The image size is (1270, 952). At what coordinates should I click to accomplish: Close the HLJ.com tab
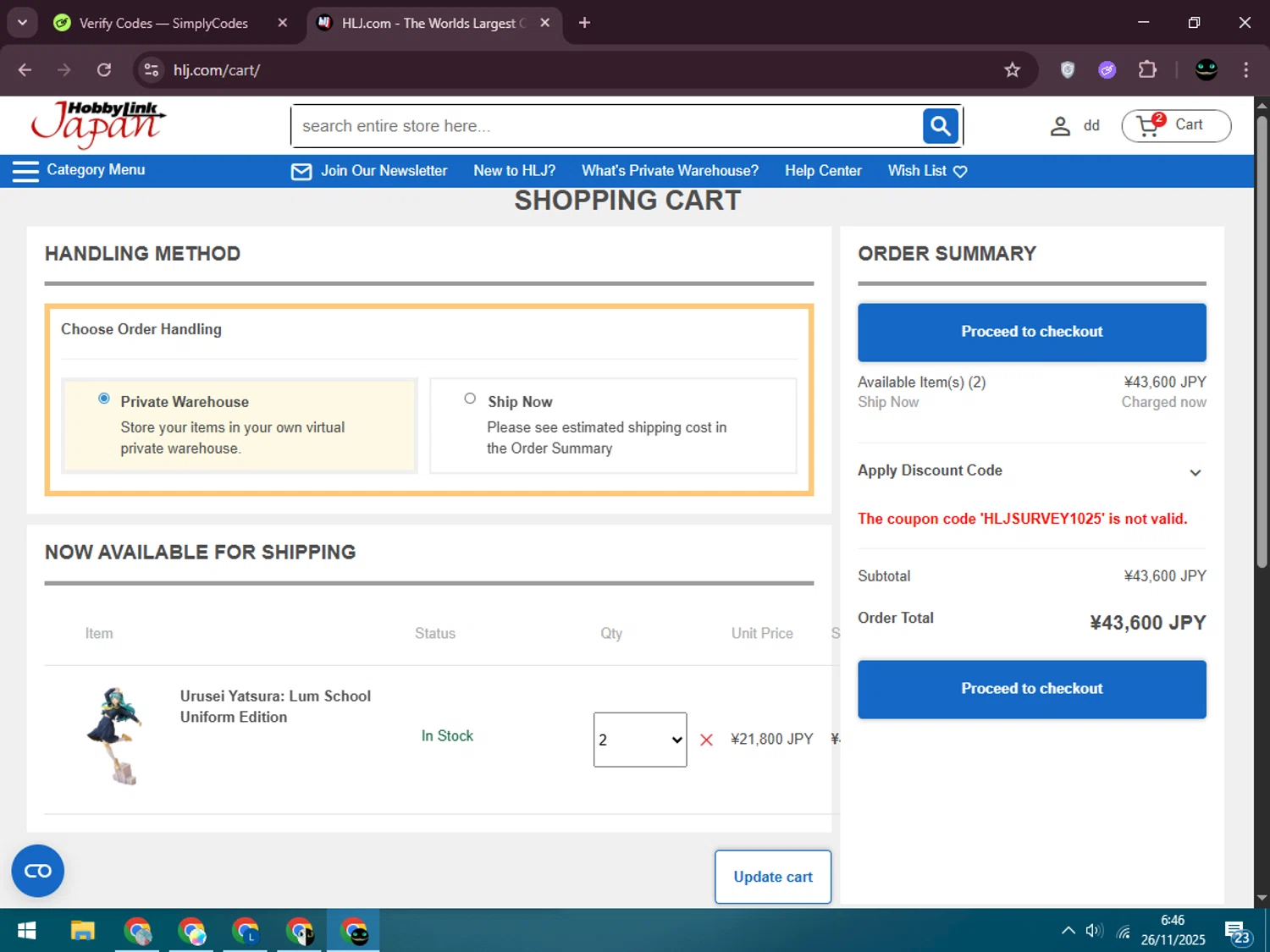coord(545,23)
